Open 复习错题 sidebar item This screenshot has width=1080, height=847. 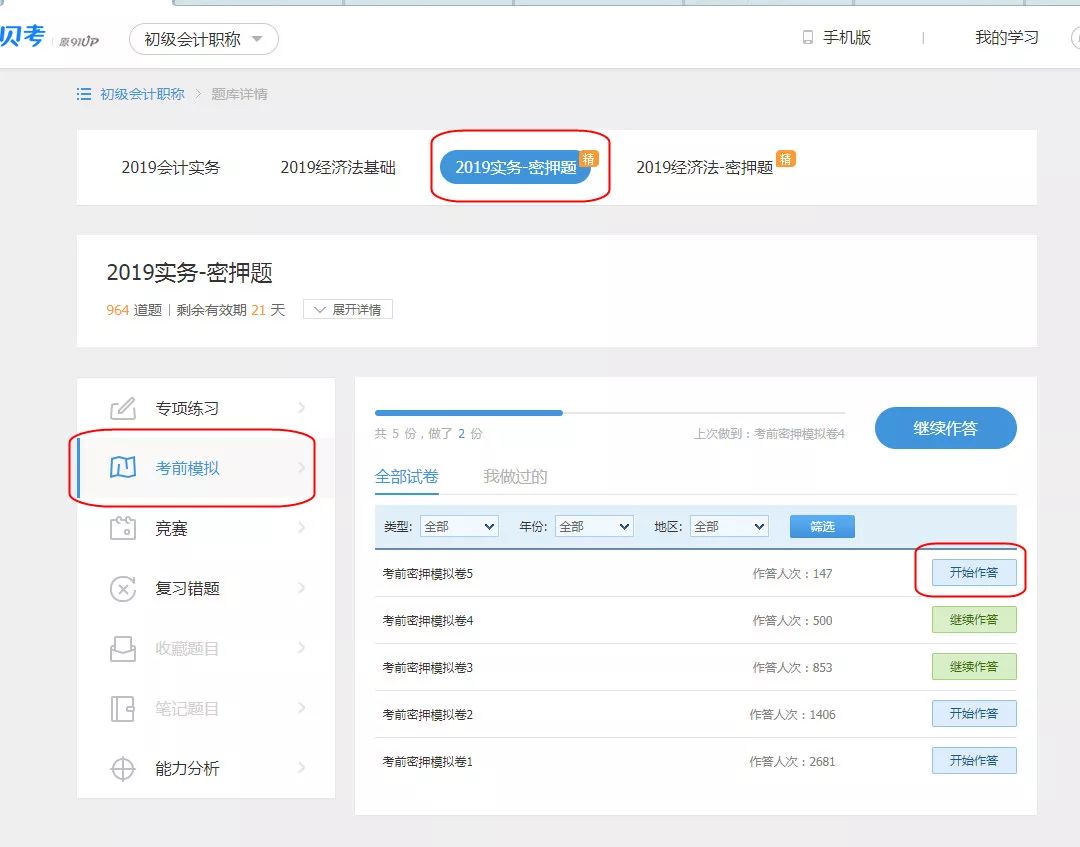pyautogui.click(x=206, y=589)
